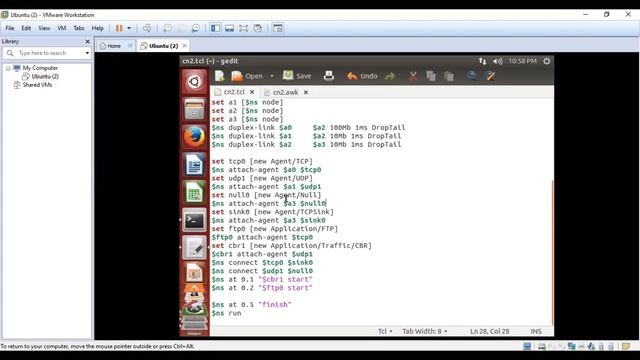Image resolution: width=640 pixels, height=360 pixels.
Task: Open the VMware View menu
Action: tap(44, 28)
